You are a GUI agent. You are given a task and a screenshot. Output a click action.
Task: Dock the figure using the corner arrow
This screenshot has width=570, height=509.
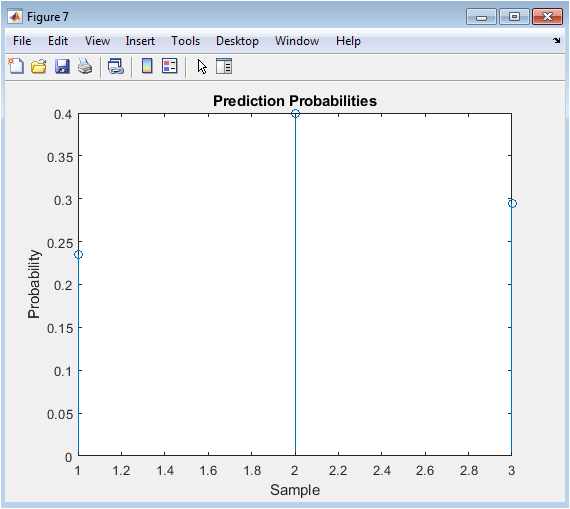click(557, 41)
